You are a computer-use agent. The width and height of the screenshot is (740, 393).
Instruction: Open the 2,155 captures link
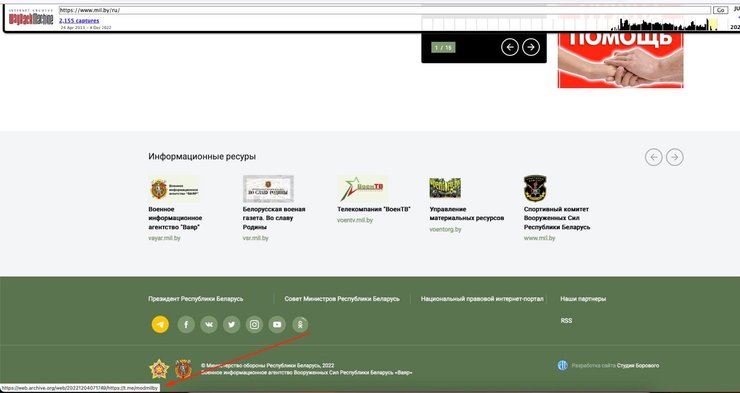pos(79,21)
